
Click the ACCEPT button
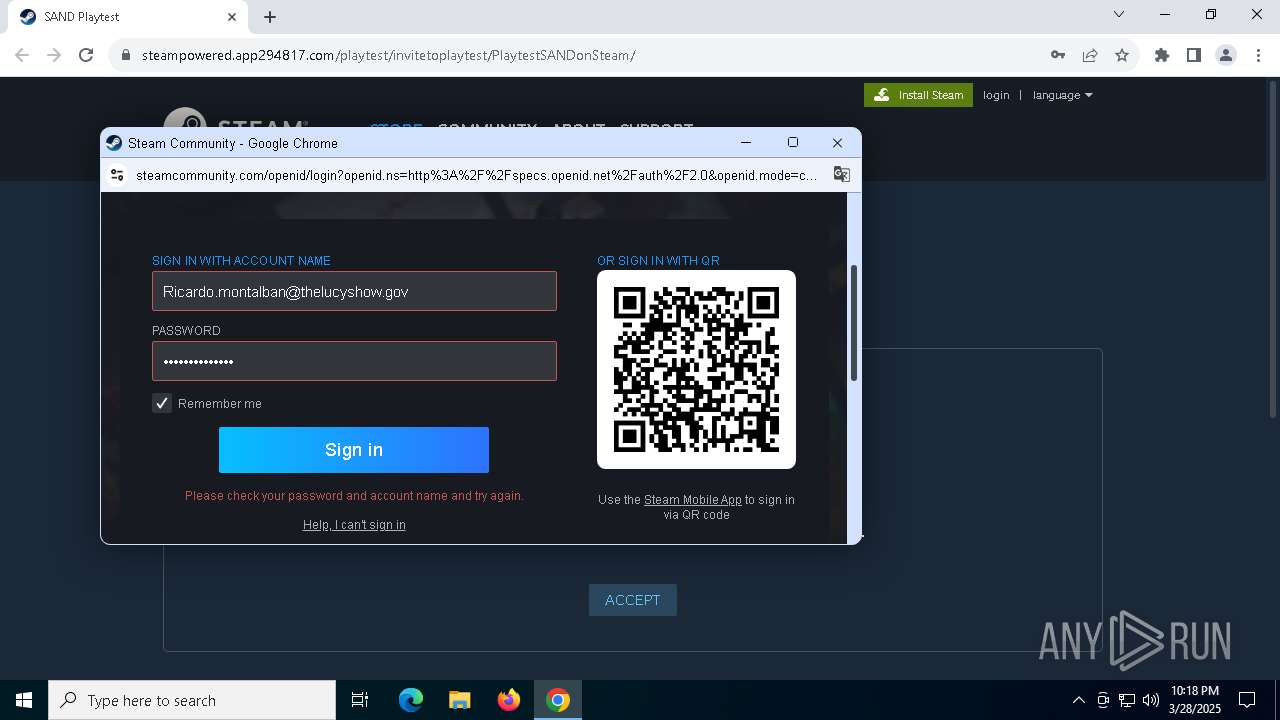pos(633,600)
